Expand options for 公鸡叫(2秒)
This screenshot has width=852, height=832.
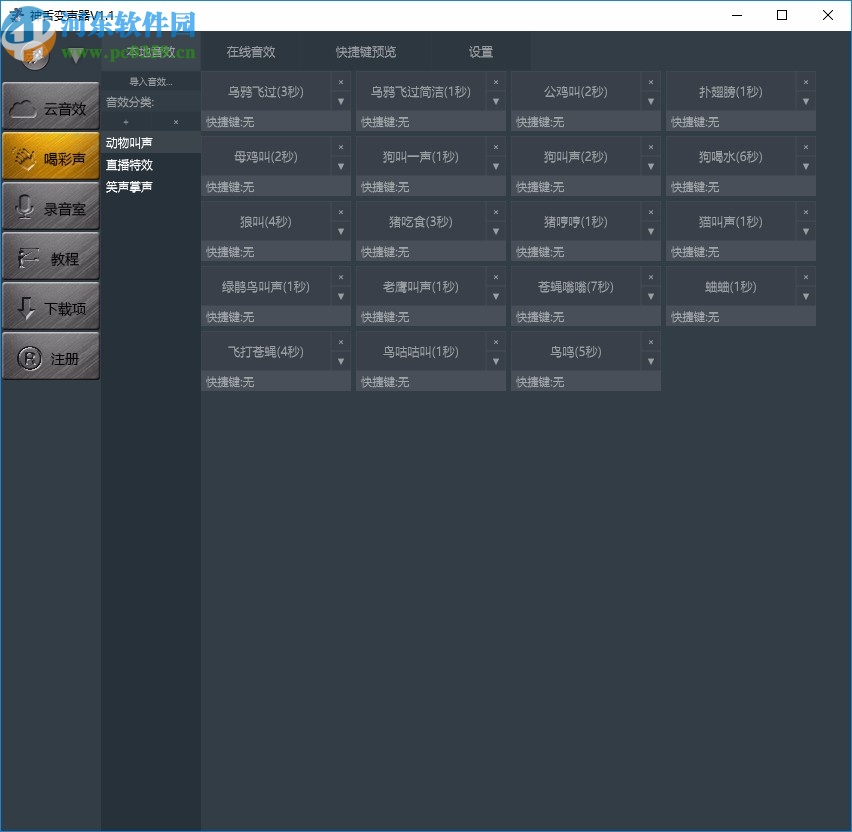[650, 101]
